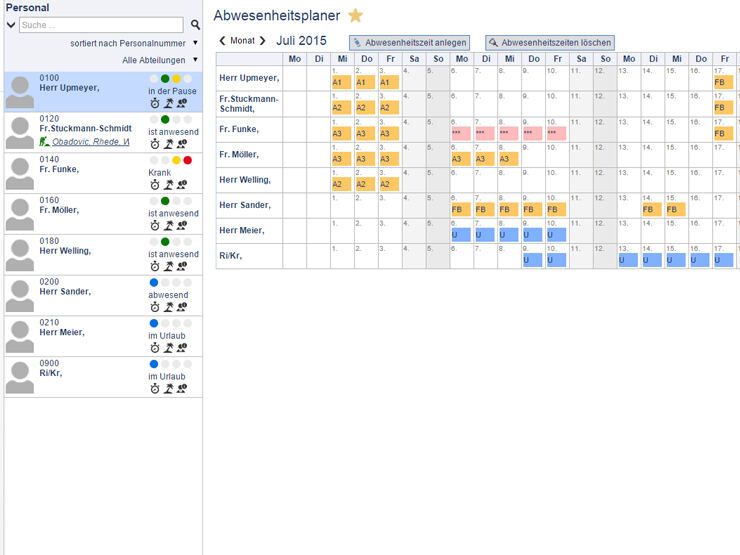
Task: Click the green status dot for Fr. Stuckmann-Schmidt
Action: pyautogui.click(x=165, y=119)
